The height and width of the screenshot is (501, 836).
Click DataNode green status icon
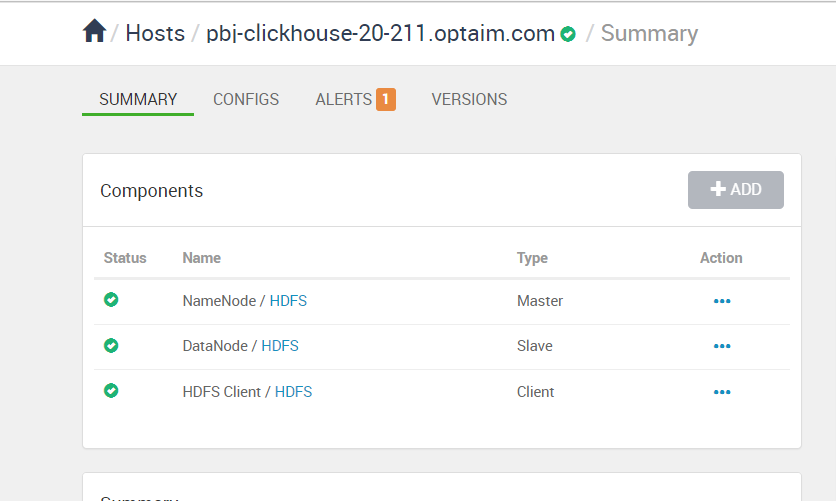click(111, 345)
